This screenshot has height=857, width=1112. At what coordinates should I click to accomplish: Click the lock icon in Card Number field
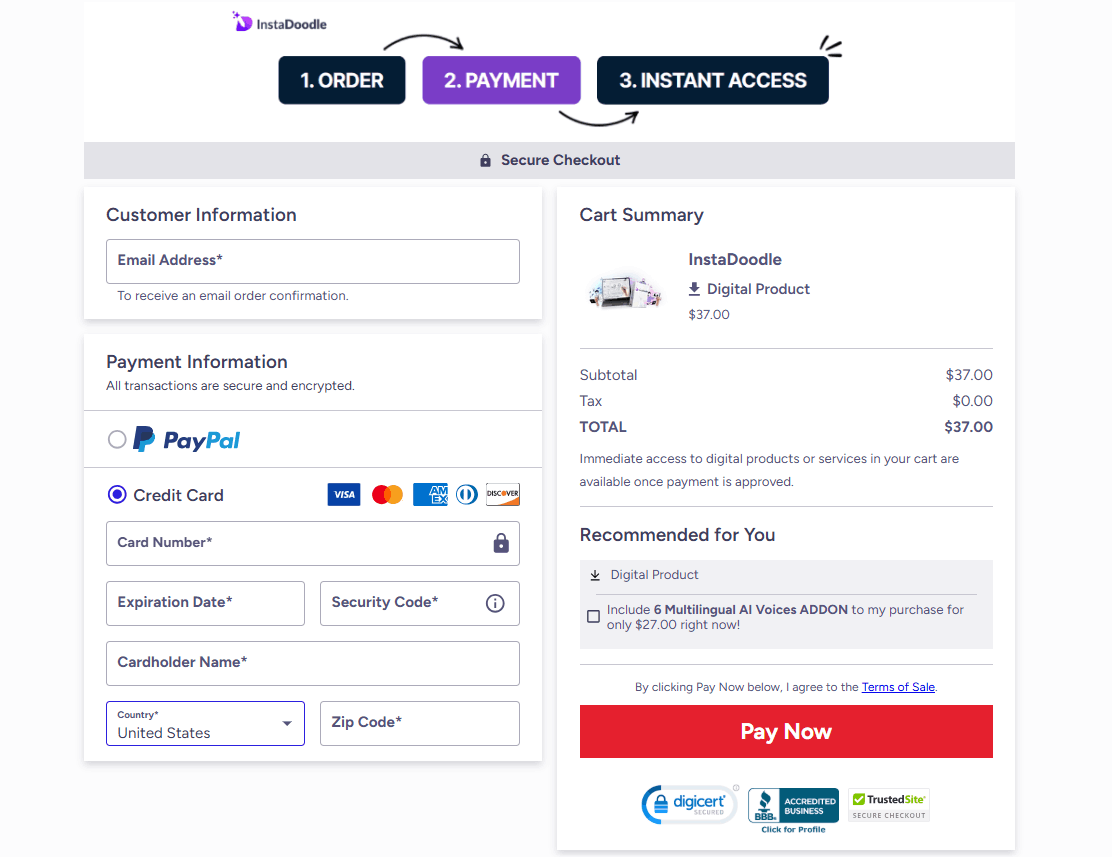(x=502, y=543)
